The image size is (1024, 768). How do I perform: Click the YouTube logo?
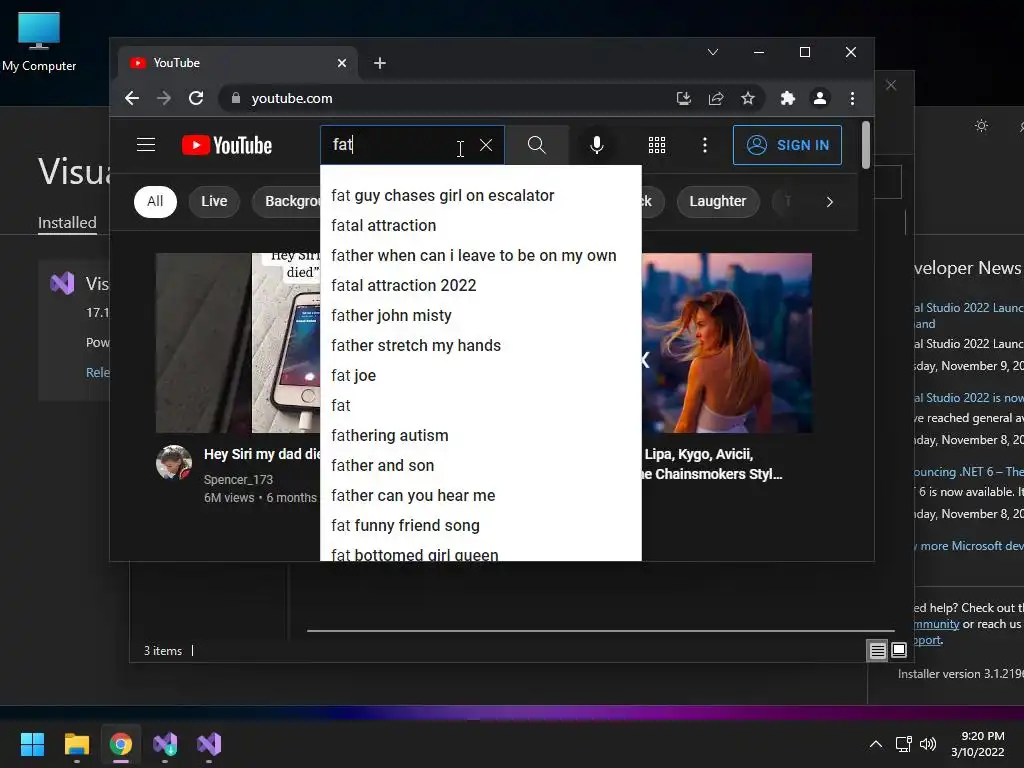(x=227, y=145)
